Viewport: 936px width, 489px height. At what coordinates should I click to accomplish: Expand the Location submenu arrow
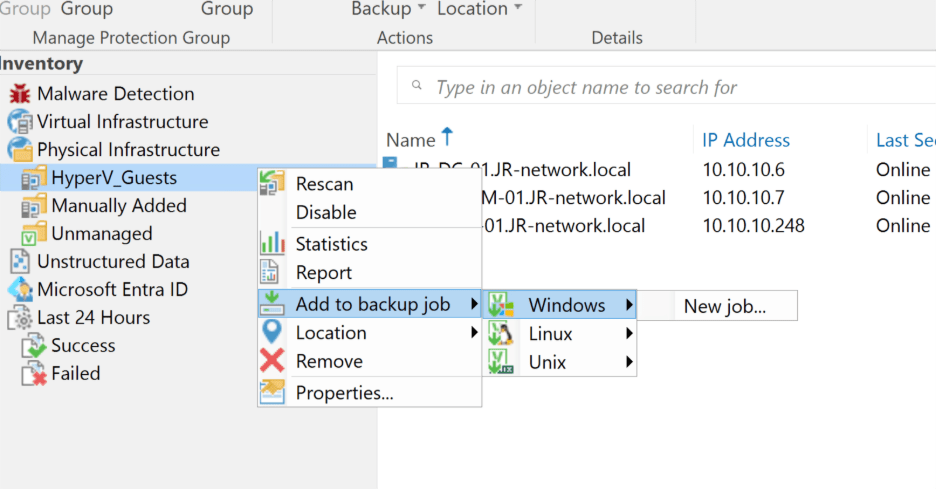474,333
